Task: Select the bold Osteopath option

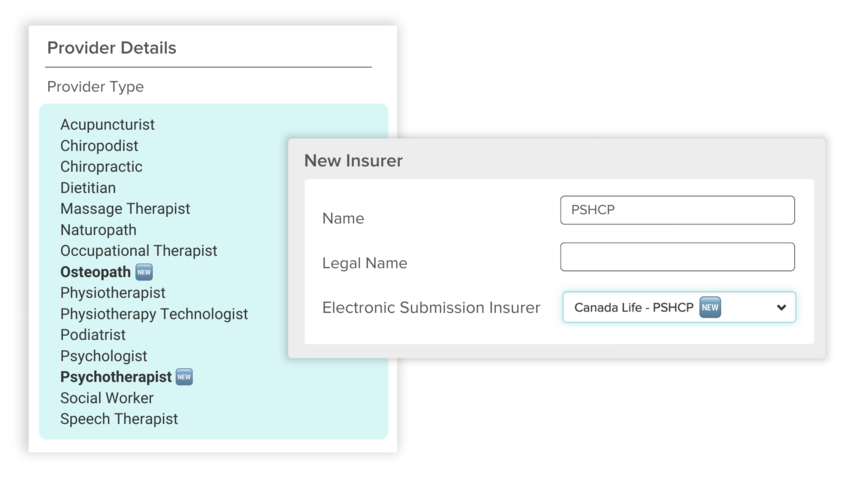Action: pyautogui.click(x=95, y=272)
